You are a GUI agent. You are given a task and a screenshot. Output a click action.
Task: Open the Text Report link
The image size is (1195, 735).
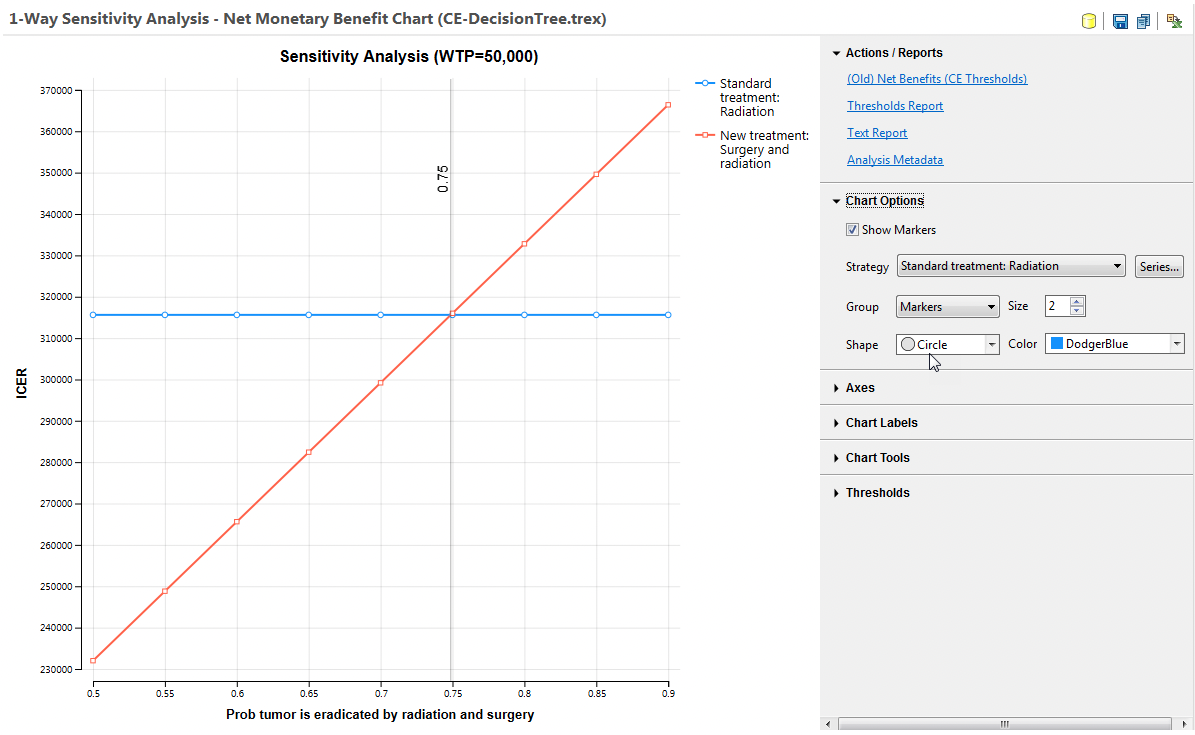[x=877, y=132]
